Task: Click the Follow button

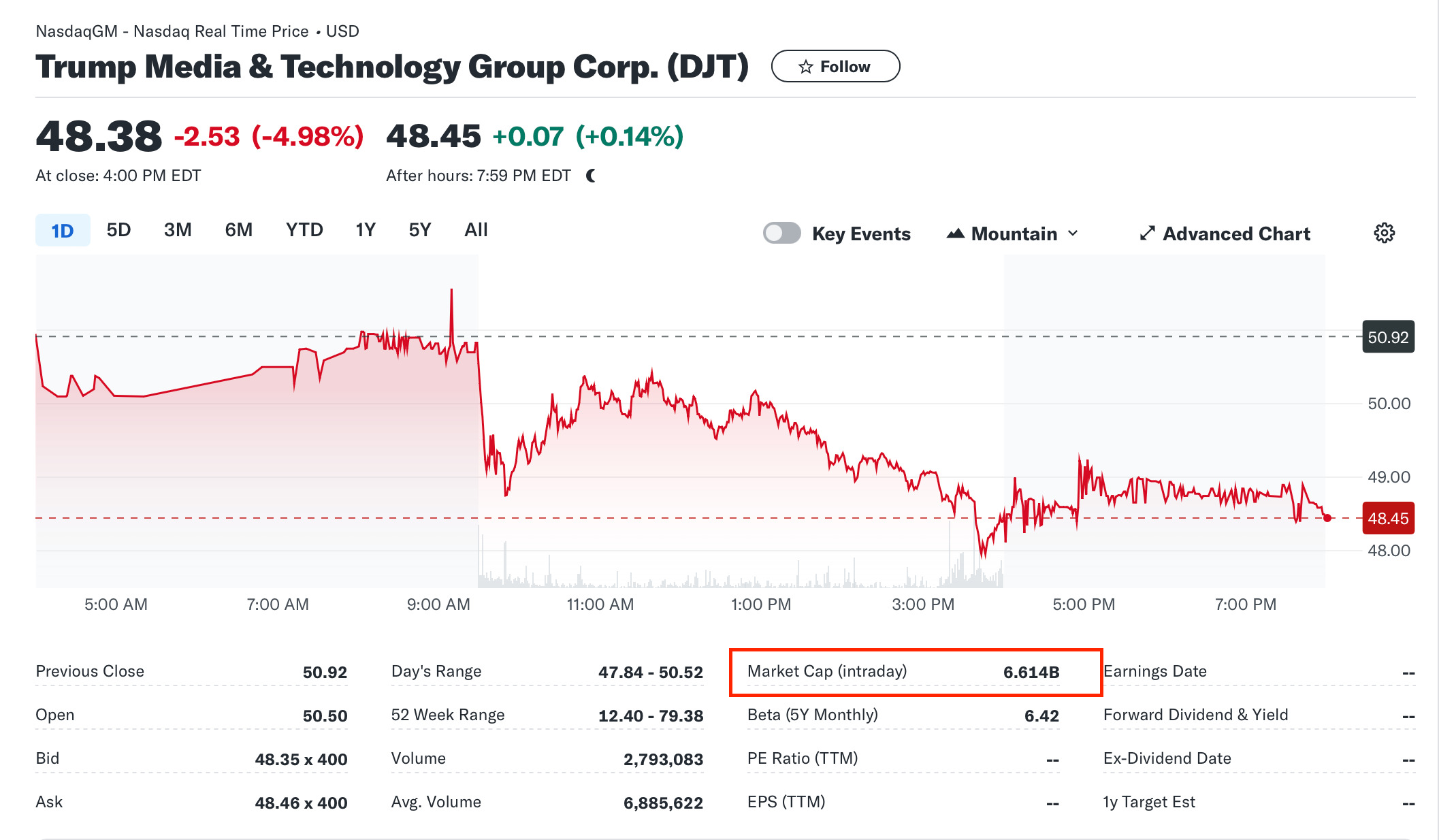Action: click(x=835, y=67)
